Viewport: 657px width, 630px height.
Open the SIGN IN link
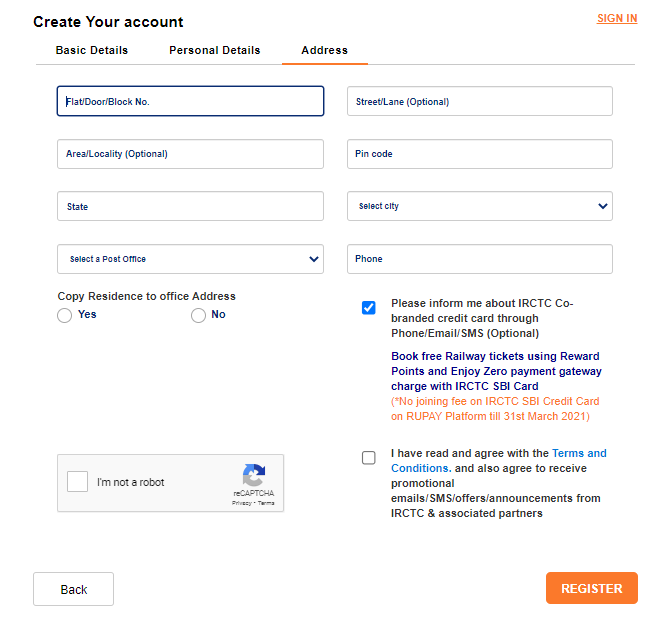tap(617, 18)
